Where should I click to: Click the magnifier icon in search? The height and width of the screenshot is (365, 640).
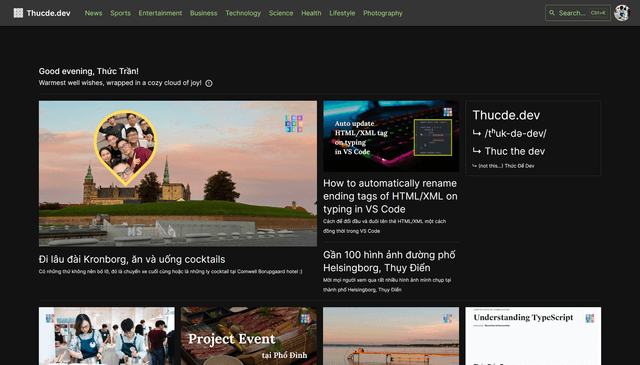(552, 13)
